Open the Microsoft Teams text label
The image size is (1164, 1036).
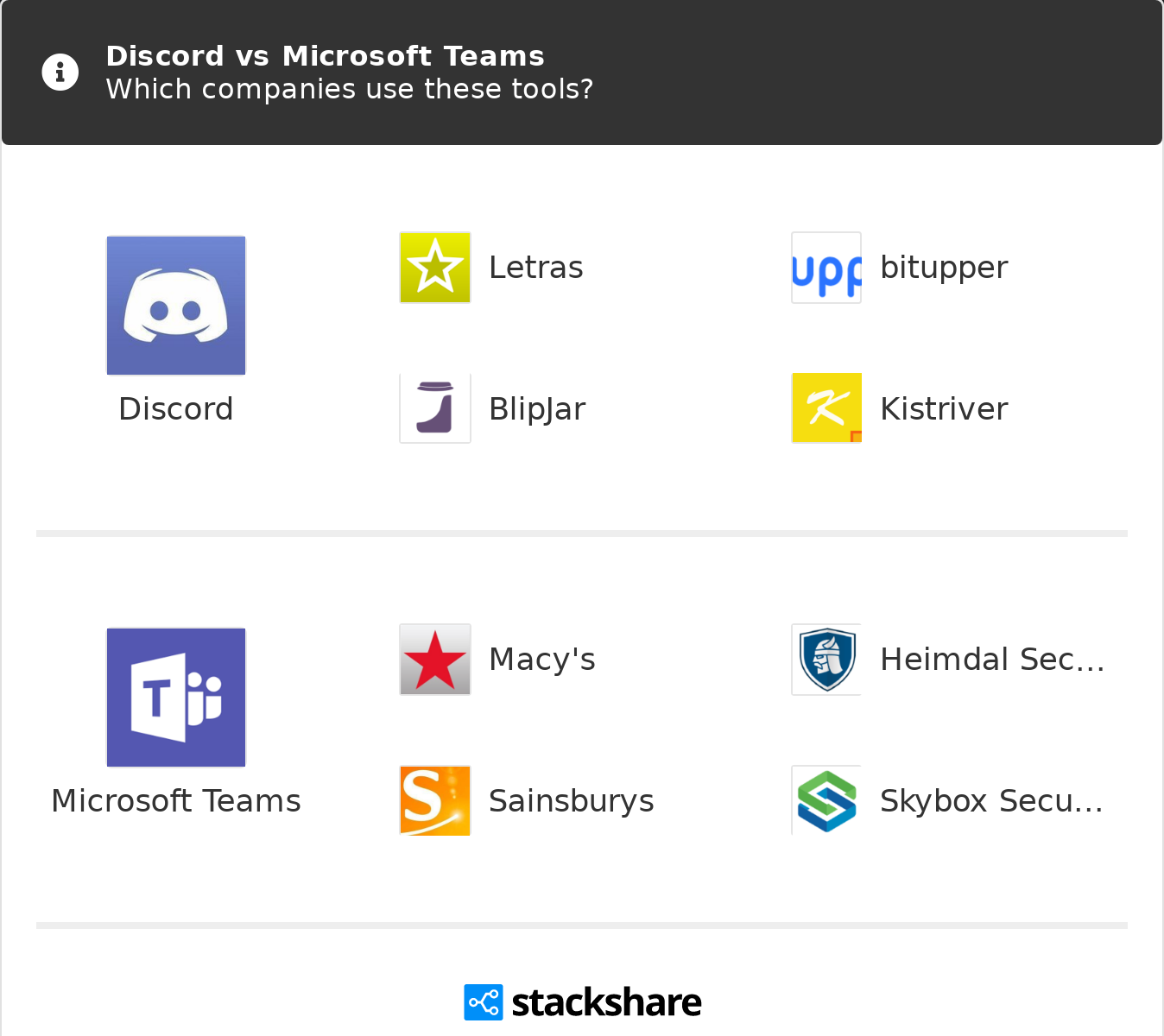[x=176, y=801]
